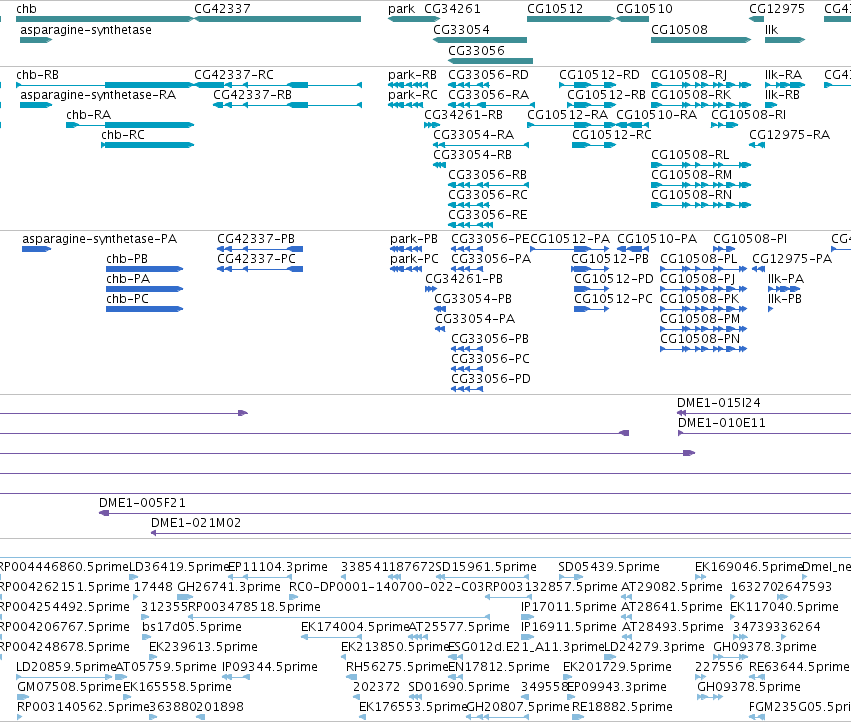Screen dimensions: 851x722
Task: Click the CG10512-PD protein feature
Action: [x=592, y=289]
